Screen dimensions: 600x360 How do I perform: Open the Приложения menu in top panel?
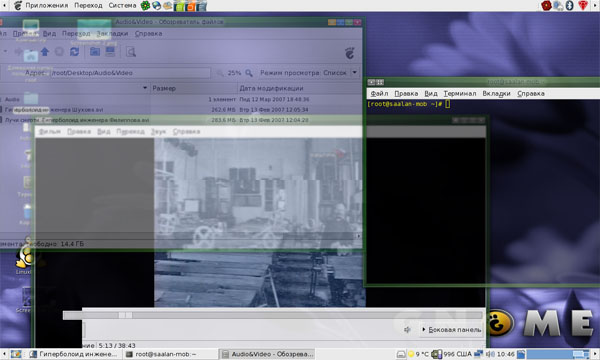point(46,5)
